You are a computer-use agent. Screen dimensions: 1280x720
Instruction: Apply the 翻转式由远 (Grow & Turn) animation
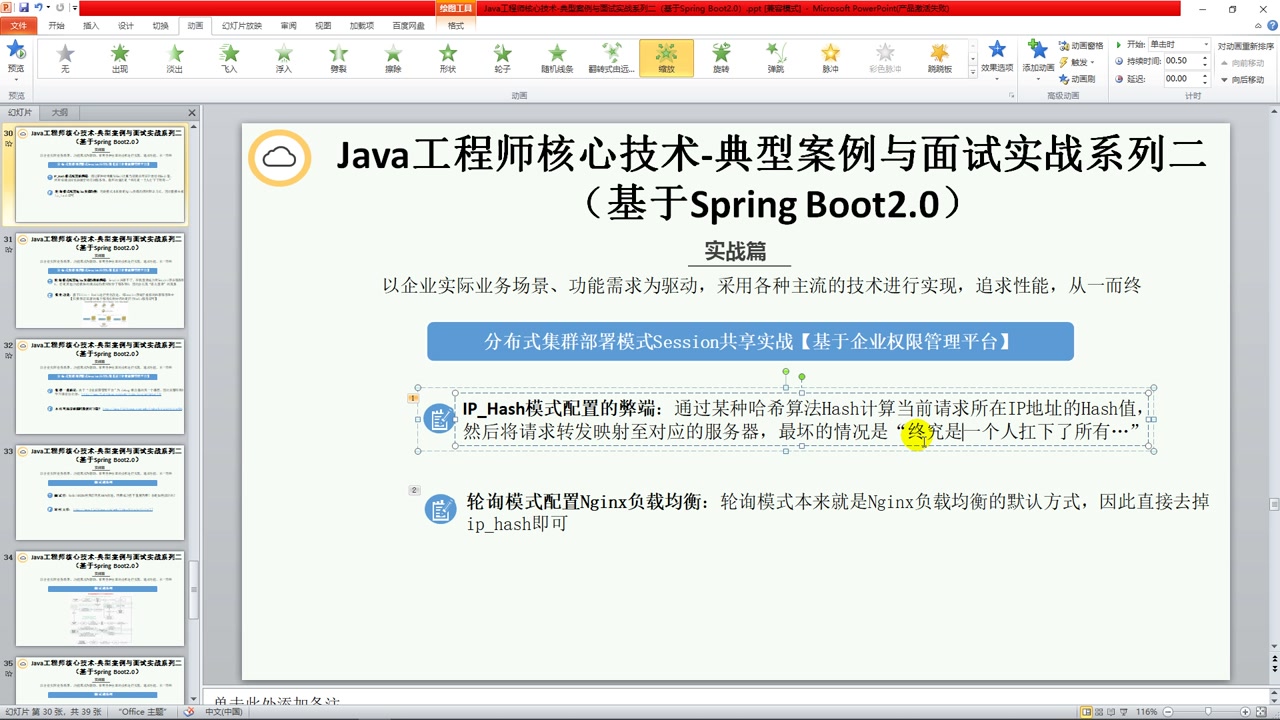click(611, 58)
